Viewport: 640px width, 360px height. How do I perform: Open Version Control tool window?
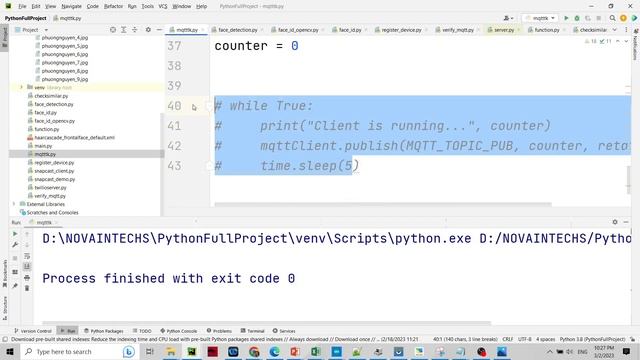point(33,331)
